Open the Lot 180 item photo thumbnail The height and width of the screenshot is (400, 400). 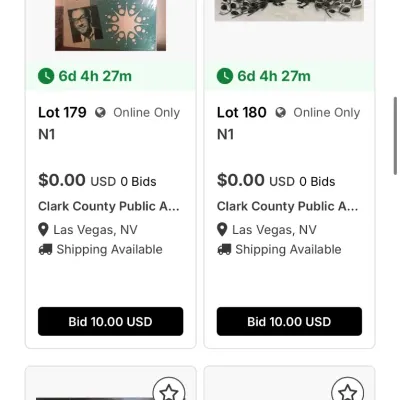pos(289,10)
